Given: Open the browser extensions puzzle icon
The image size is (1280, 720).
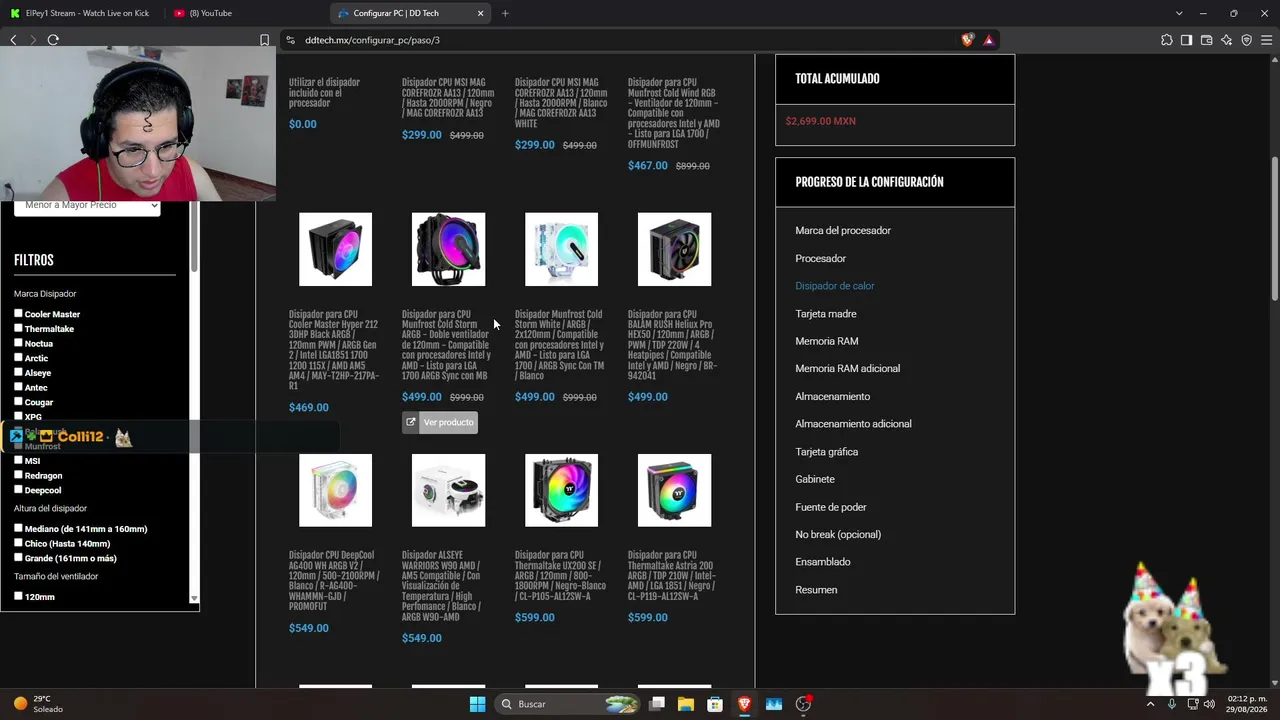Looking at the screenshot, I should (x=1167, y=40).
